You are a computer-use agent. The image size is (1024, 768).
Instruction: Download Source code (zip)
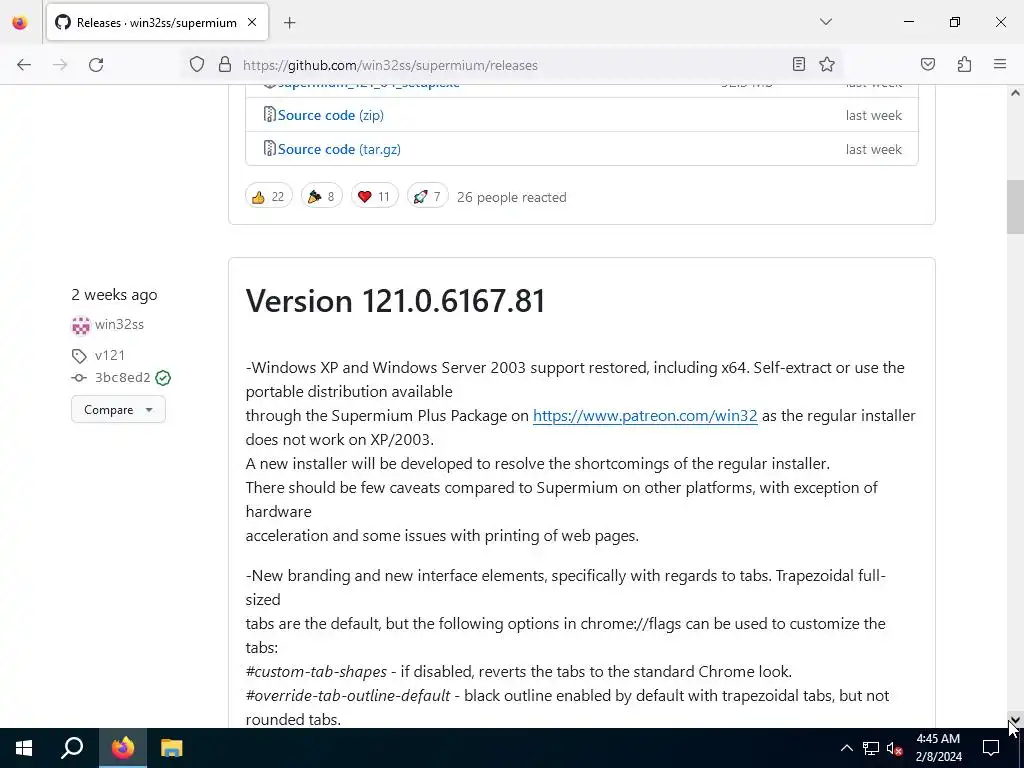pyautogui.click(x=330, y=115)
